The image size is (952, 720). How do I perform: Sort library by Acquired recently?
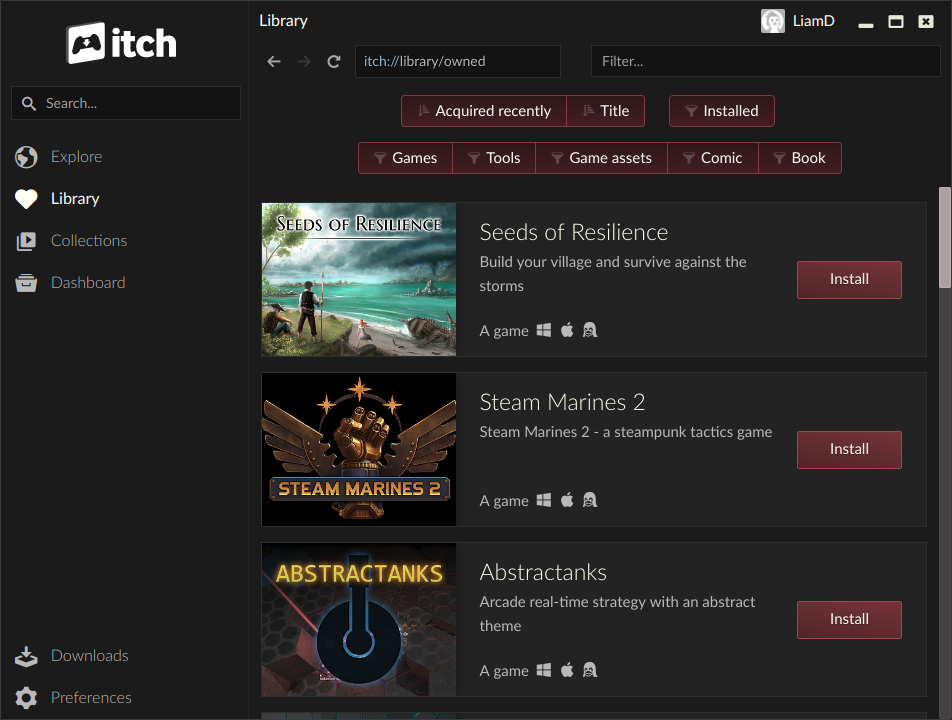[x=484, y=111]
